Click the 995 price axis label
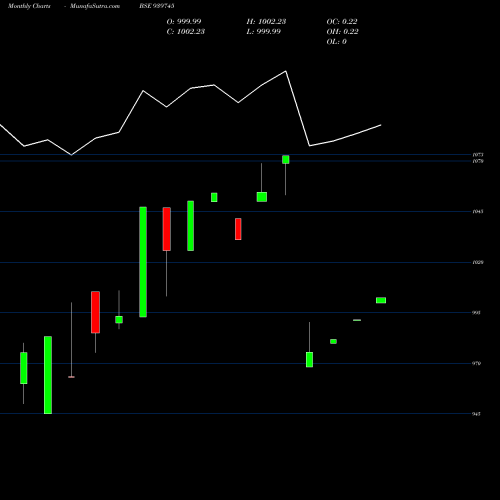500x500 pixels. 477,313
